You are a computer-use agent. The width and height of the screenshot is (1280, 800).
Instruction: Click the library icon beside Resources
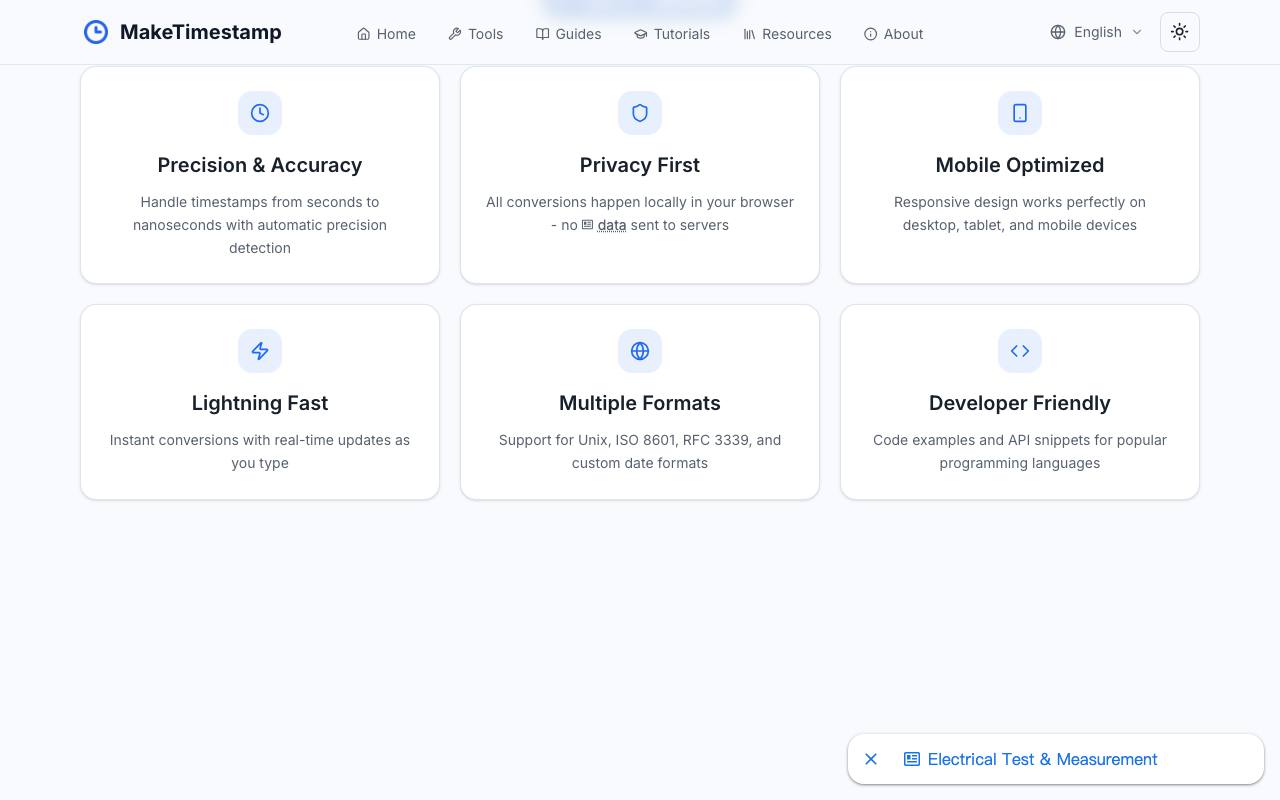[749, 34]
